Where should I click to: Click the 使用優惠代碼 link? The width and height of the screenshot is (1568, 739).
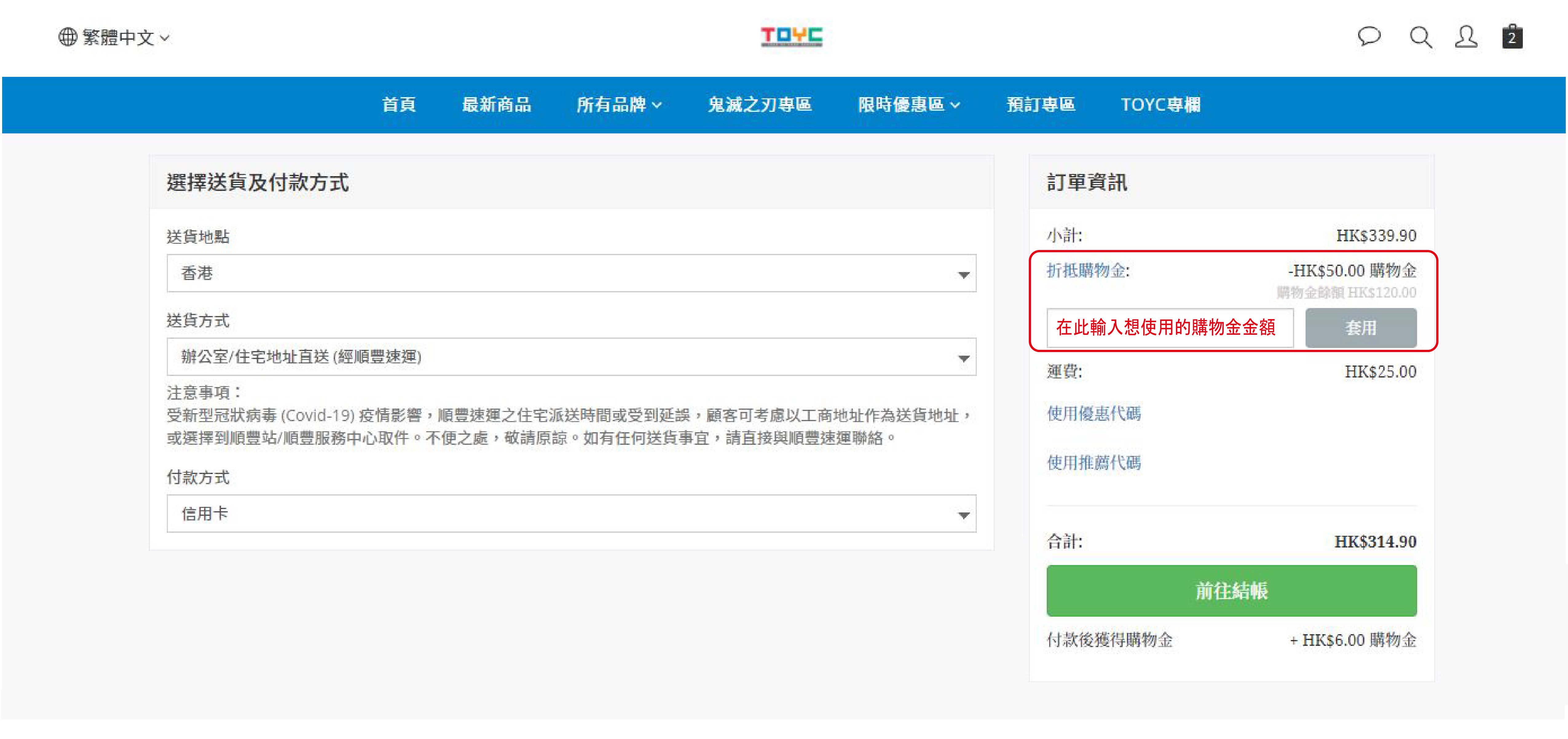[x=1093, y=414]
